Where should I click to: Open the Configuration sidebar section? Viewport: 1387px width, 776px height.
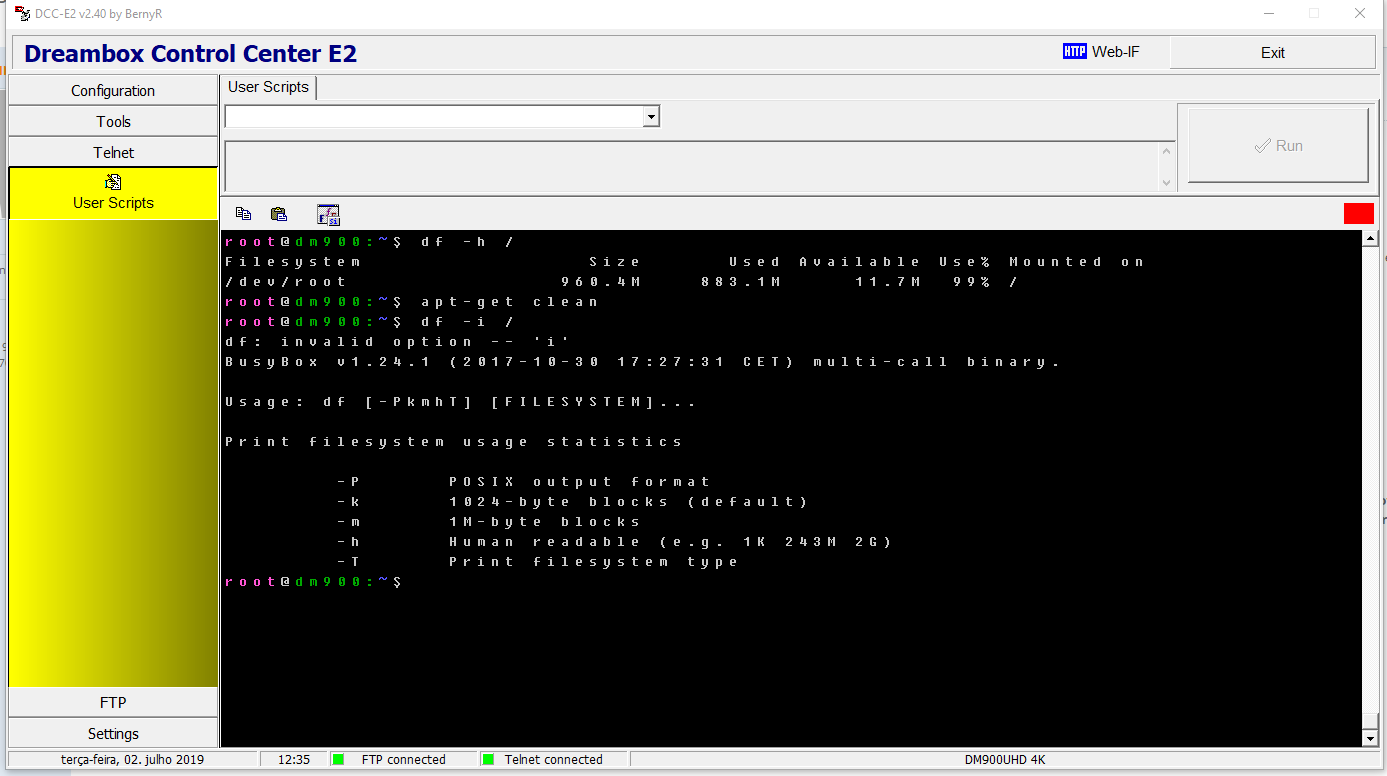[x=113, y=91]
